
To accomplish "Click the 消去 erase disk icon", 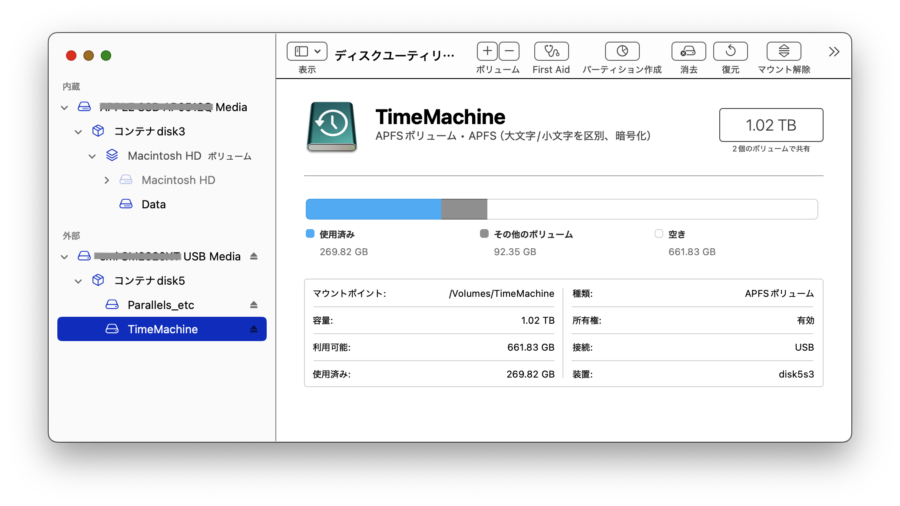I will (689, 51).
